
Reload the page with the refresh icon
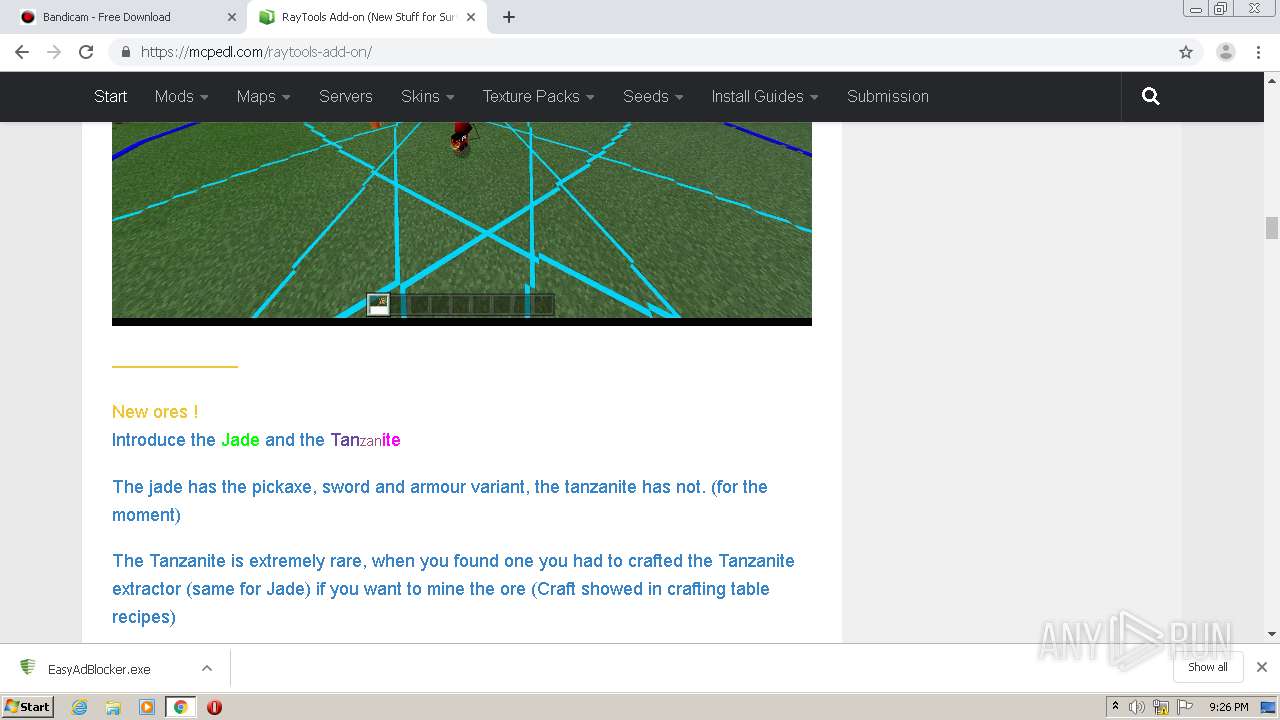tap(86, 52)
